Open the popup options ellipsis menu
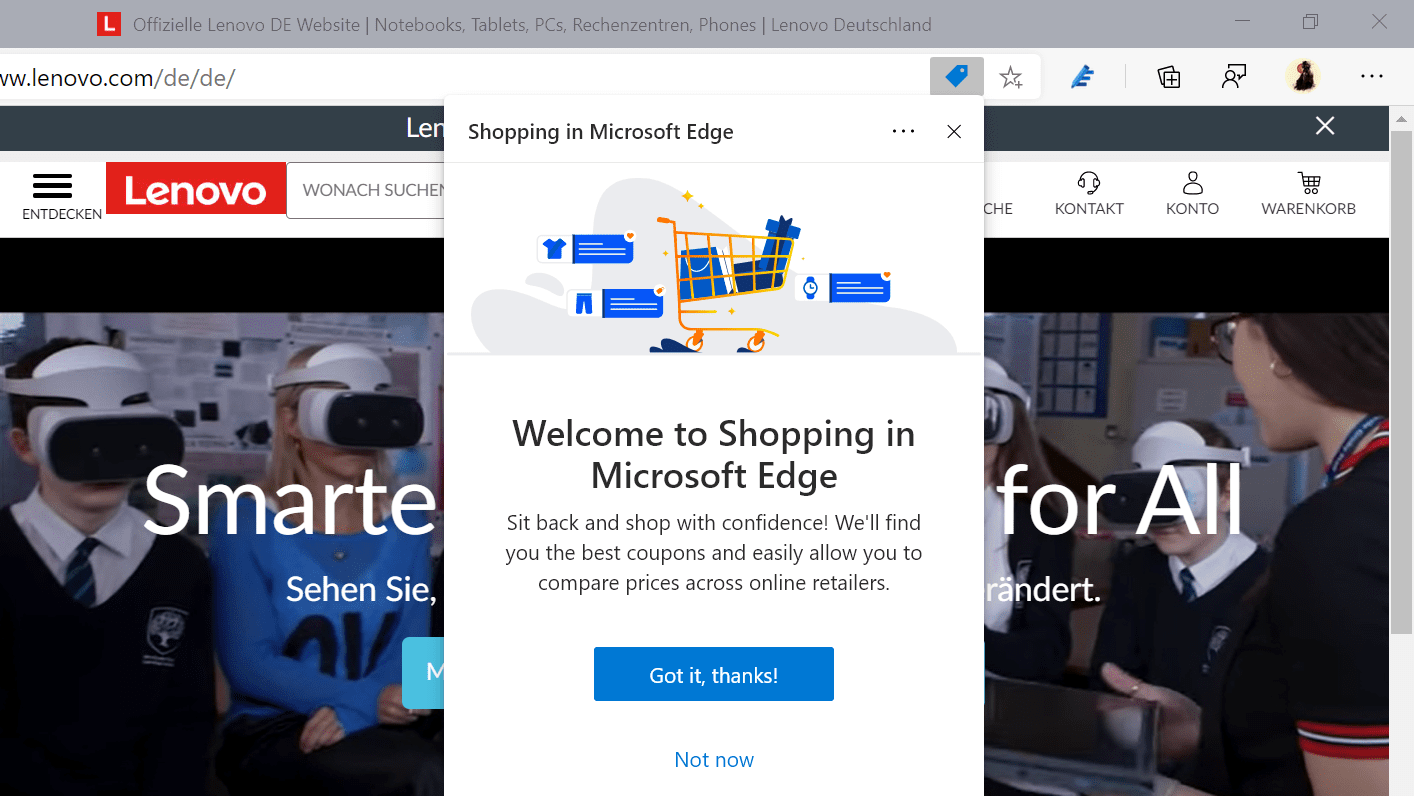This screenshot has height=796, width=1414. tap(903, 131)
